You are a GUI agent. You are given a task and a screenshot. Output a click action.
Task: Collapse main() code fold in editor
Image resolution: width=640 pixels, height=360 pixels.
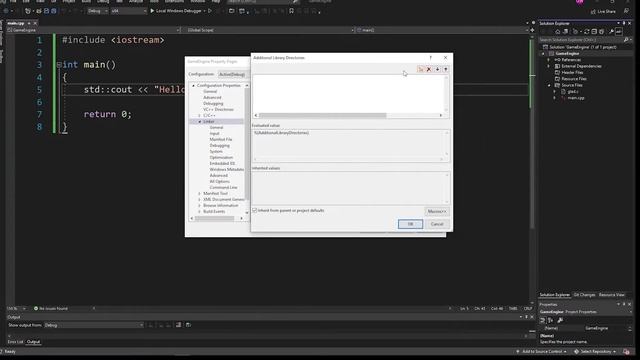pyautogui.click(x=59, y=64)
